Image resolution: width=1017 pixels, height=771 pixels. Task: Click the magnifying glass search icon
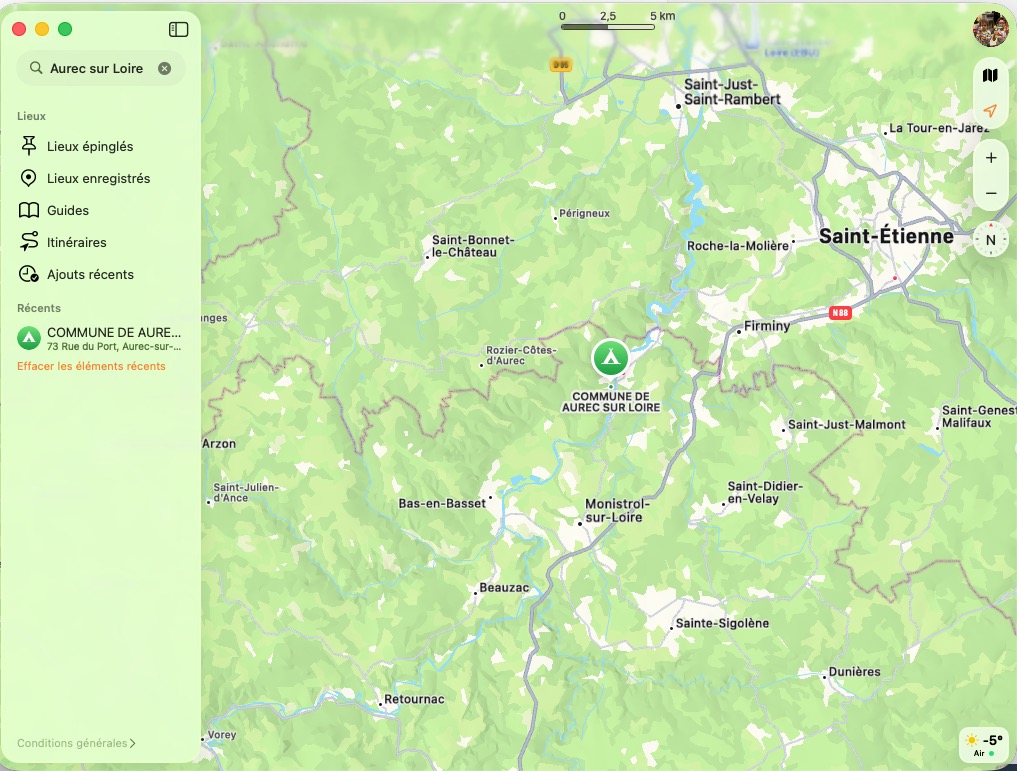(36, 68)
